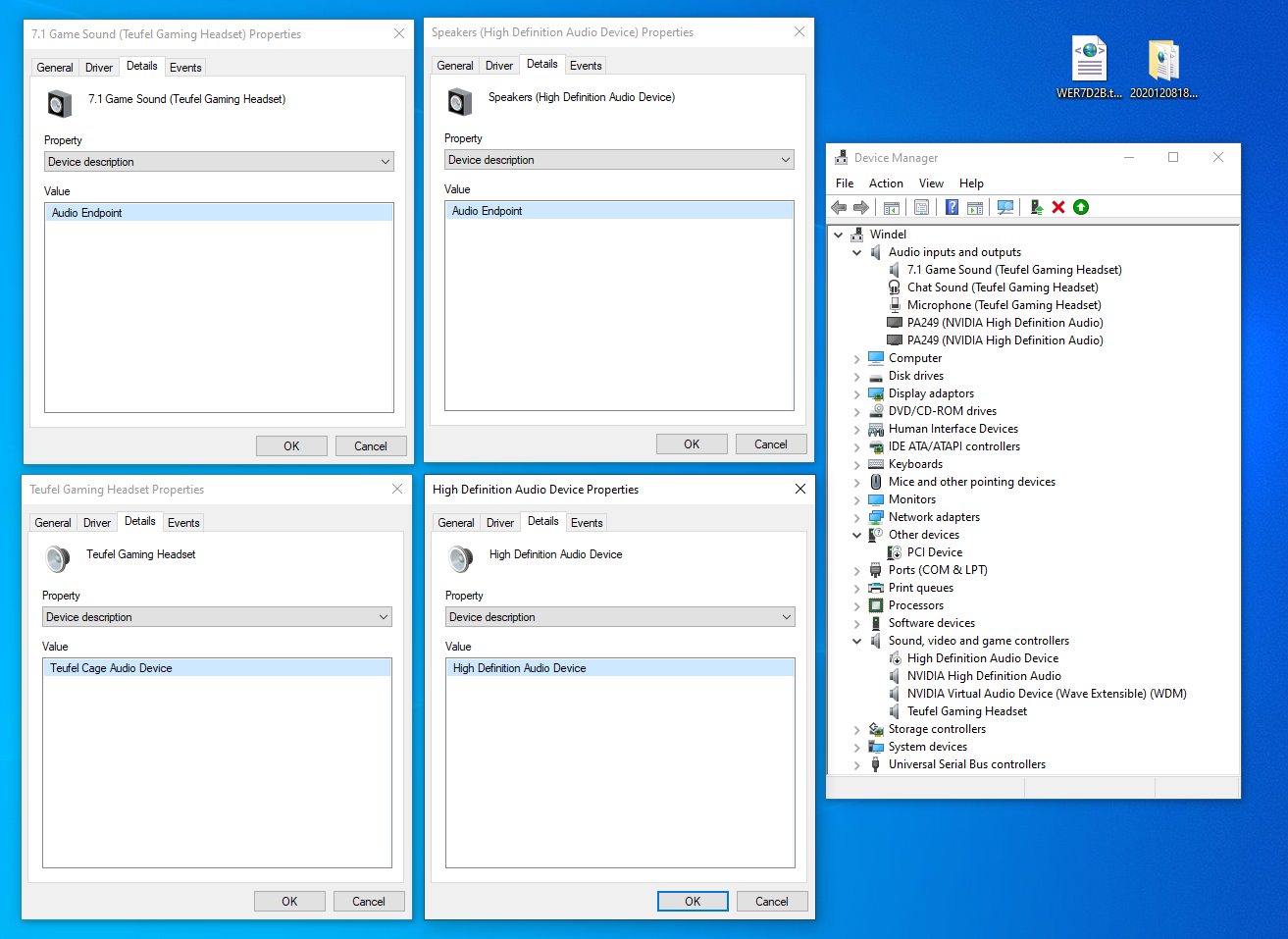Click Cancel in High Definition Audio Device Properties

point(772,901)
